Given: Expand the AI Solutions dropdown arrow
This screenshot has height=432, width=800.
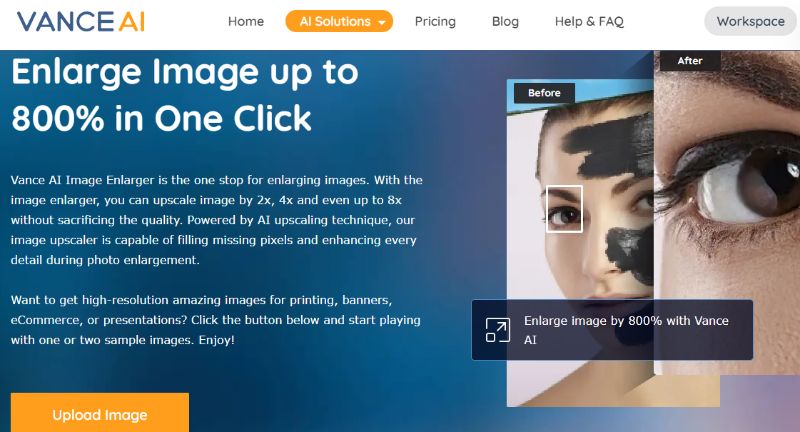Looking at the screenshot, I should click(382, 22).
